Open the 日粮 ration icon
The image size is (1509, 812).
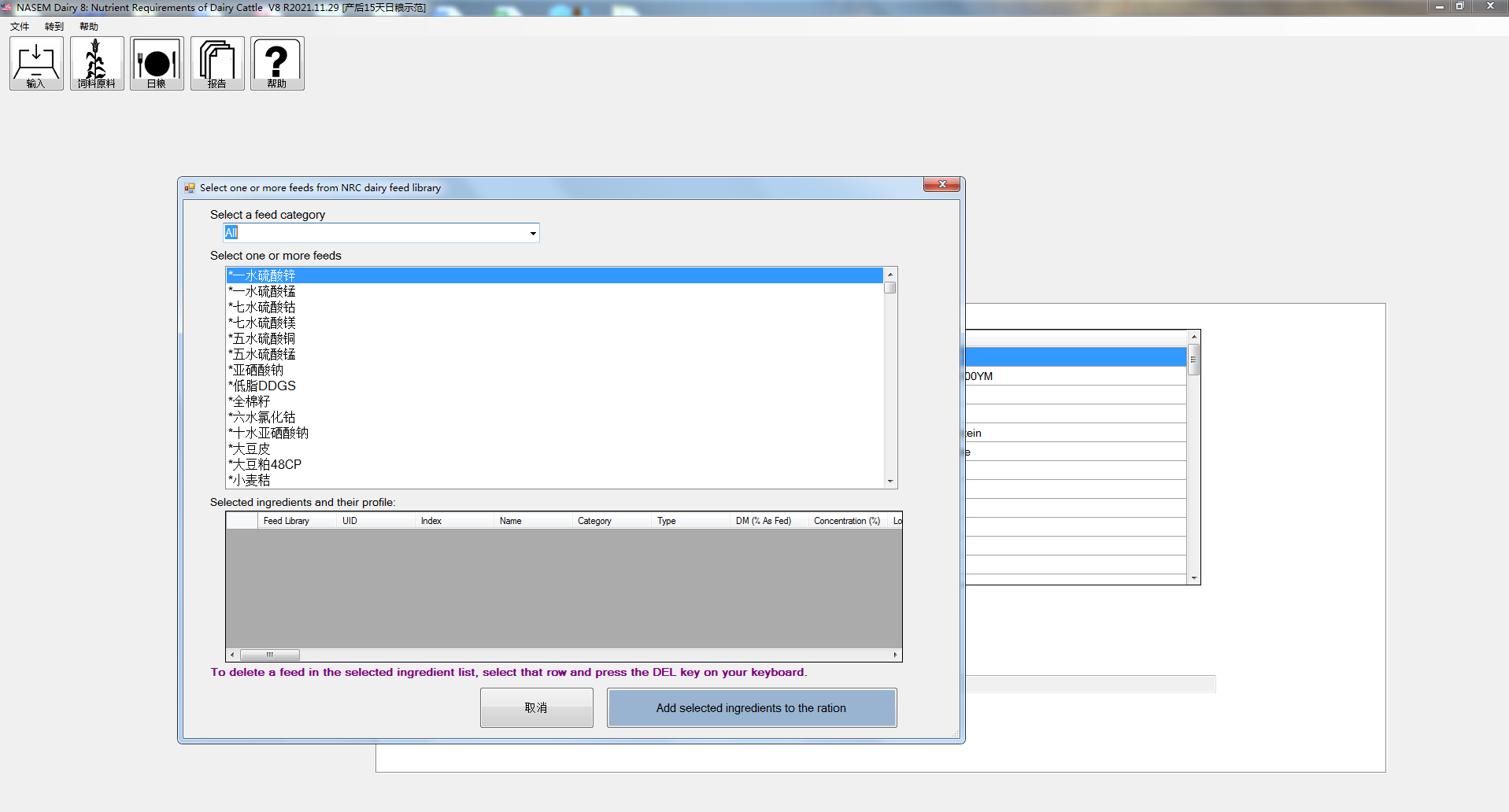(x=157, y=63)
